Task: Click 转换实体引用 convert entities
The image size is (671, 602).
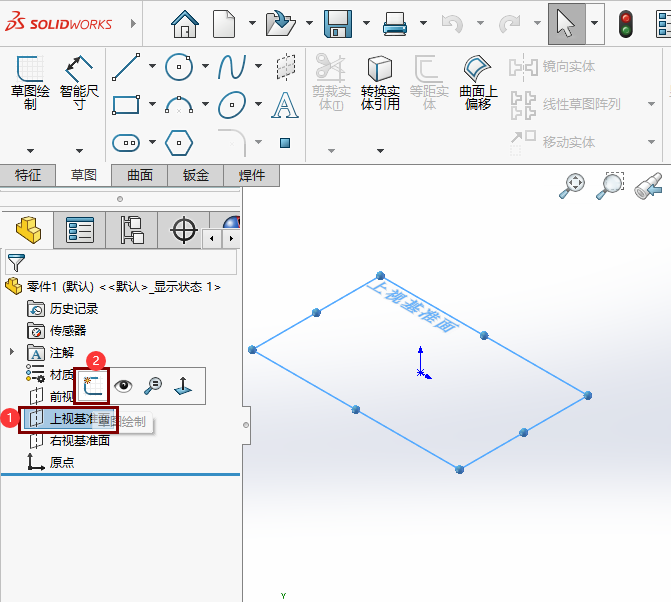Action: point(380,82)
